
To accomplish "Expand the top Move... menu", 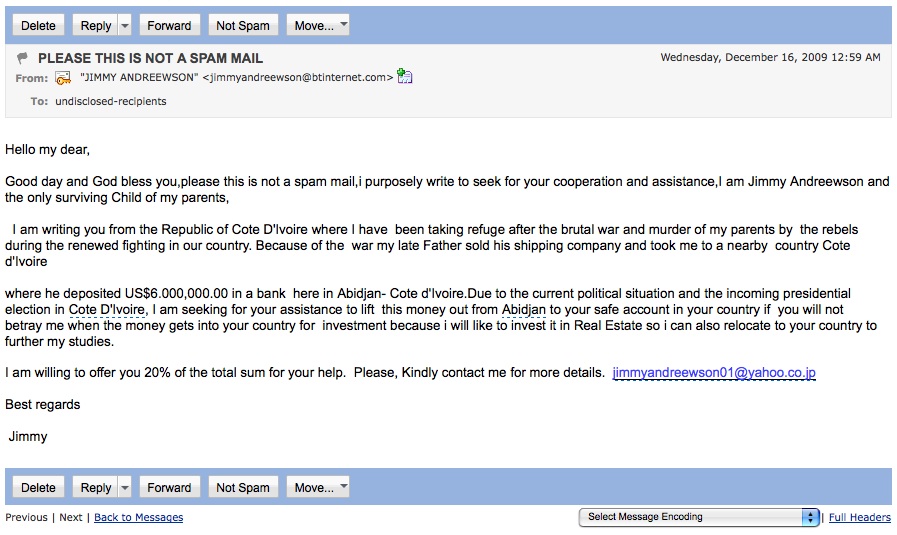I will pos(318,25).
